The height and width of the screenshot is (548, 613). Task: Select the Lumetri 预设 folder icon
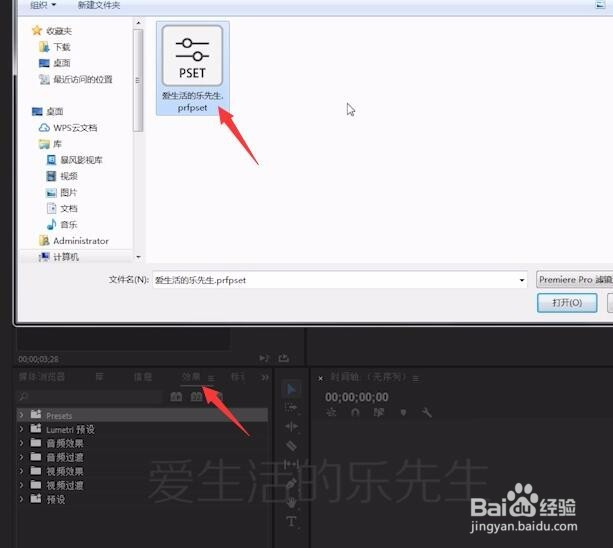[x=36, y=428]
